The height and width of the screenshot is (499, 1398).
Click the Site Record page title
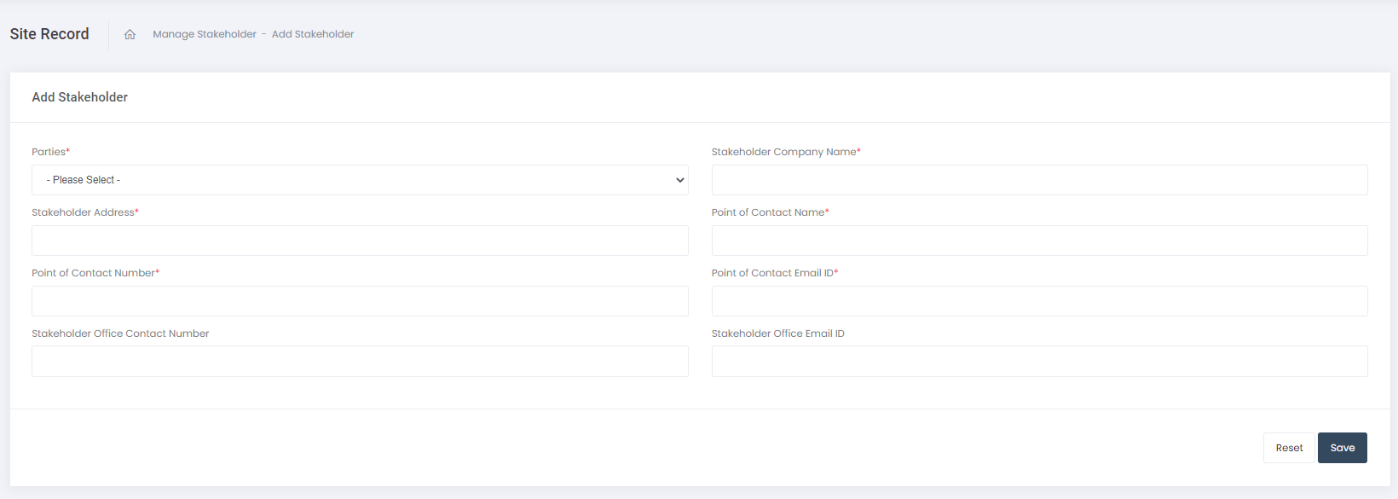pos(50,34)
